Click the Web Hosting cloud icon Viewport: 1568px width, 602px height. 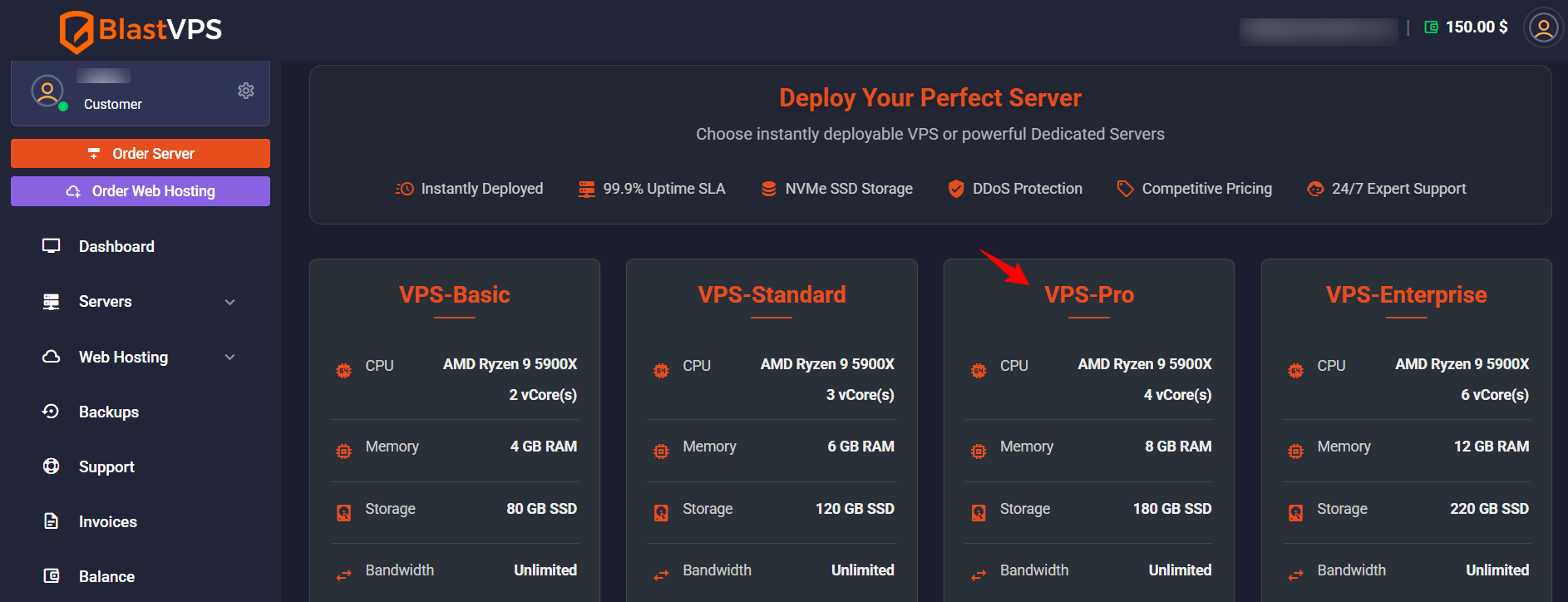point(52,357)
